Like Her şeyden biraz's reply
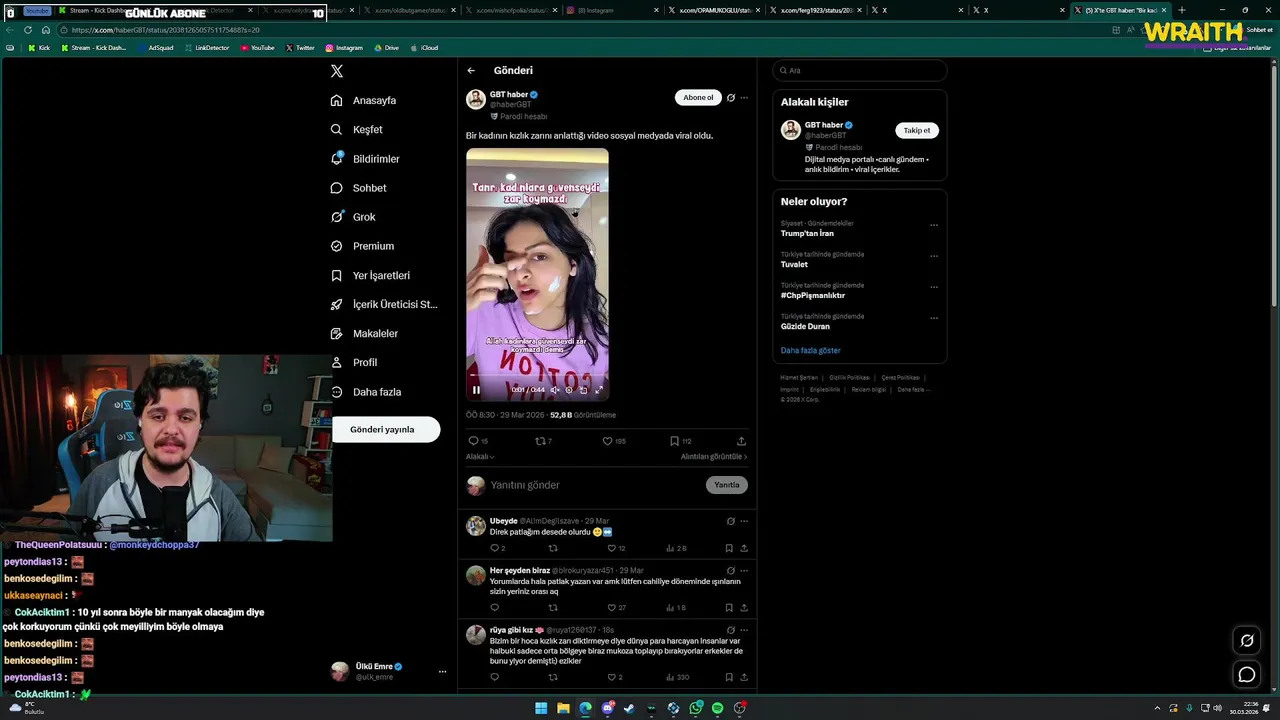The height and width of the screenshot is (720, 1280). [x=617, y=608]
